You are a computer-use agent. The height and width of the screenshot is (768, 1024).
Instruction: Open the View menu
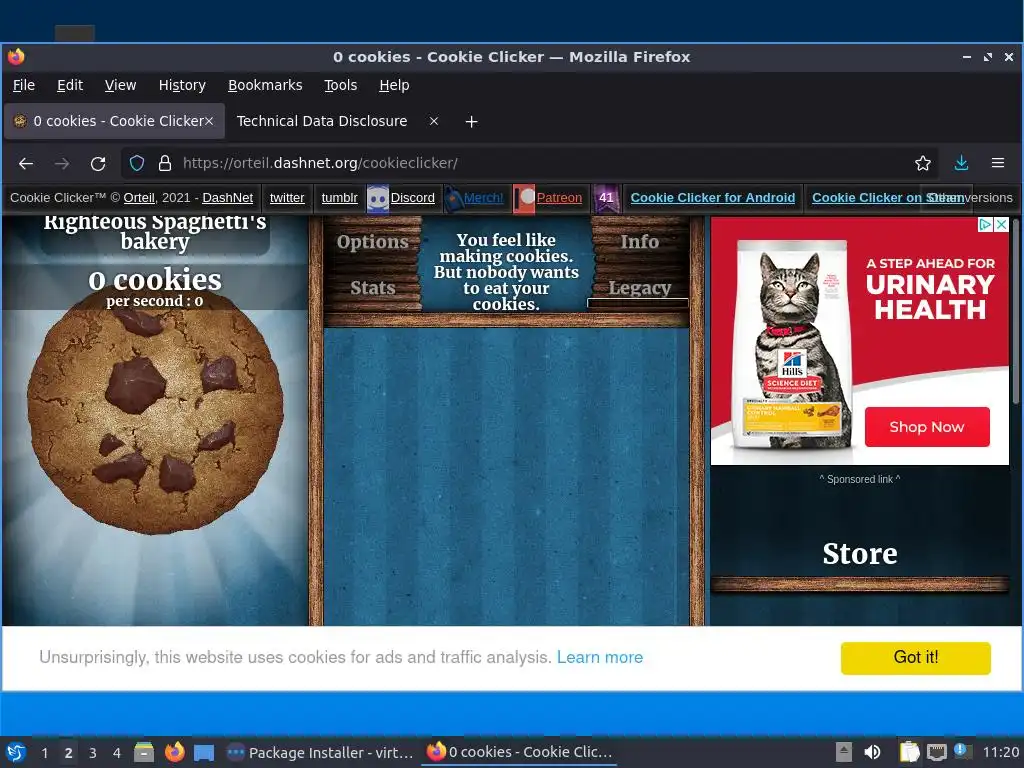tap(120, 85)
